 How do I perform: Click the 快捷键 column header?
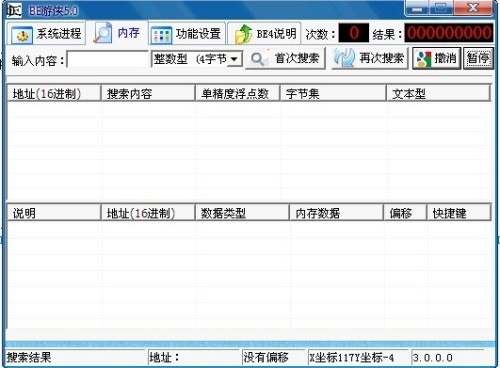(459, 213)
